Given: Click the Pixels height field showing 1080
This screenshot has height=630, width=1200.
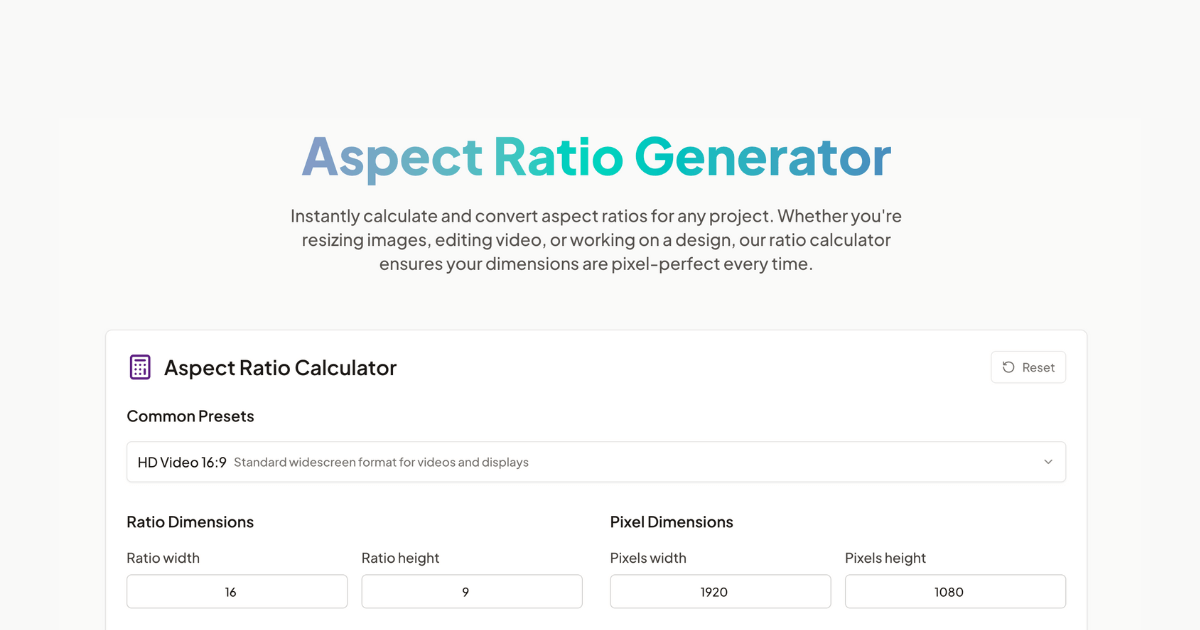Looking at the screenshot, I should pos(955,591).
